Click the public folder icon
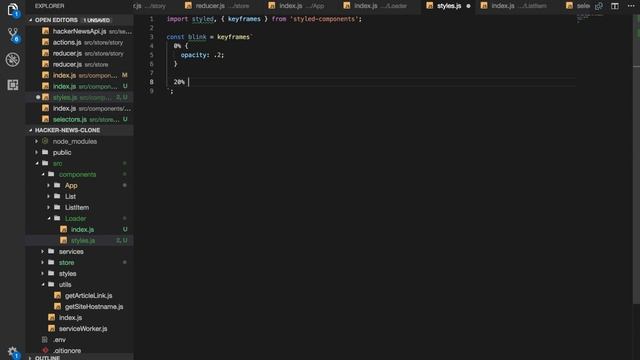This screenshot has width=640, height=360. tap(45, 152)
